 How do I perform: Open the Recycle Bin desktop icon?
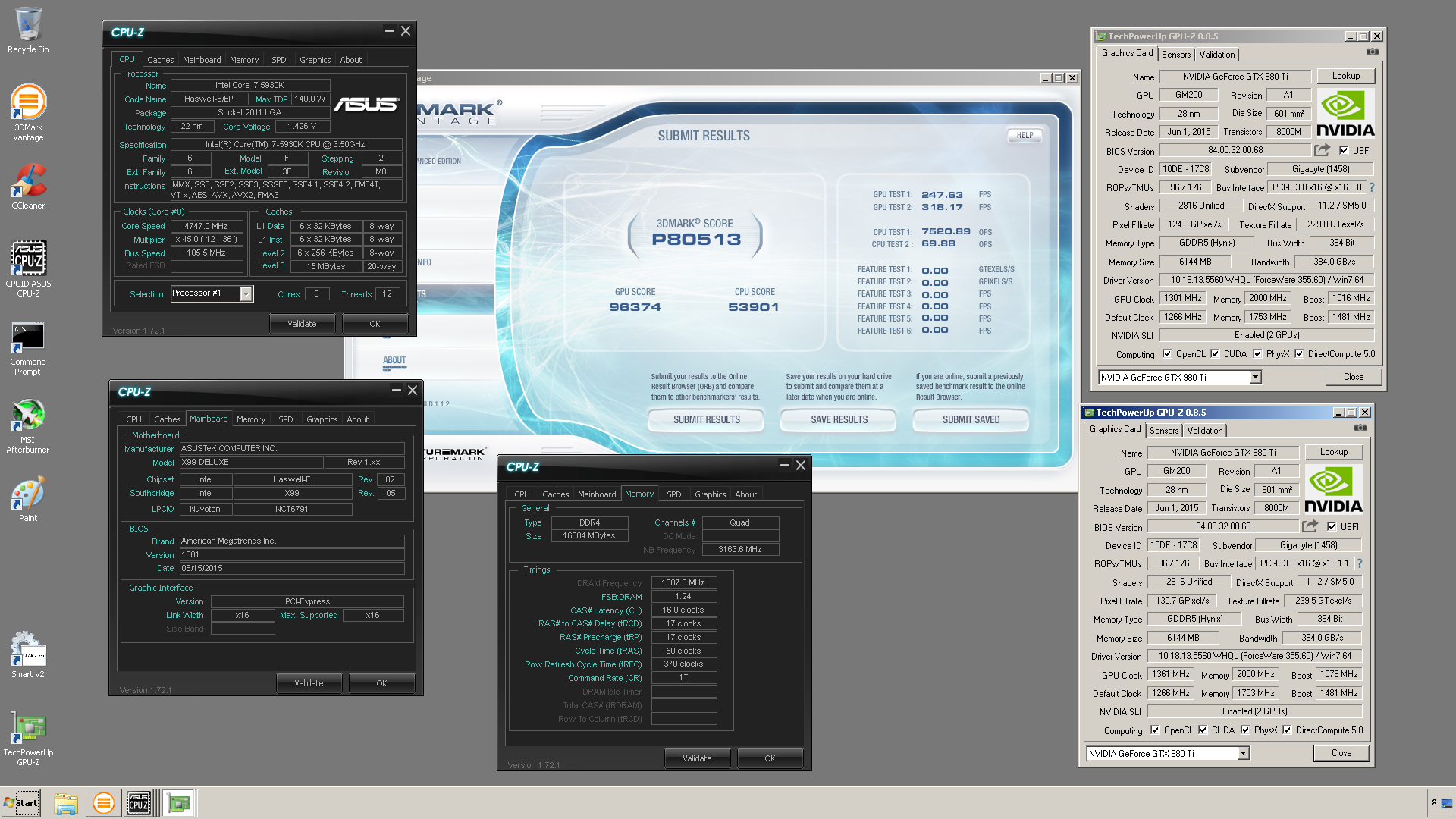(x=28, y=30)
